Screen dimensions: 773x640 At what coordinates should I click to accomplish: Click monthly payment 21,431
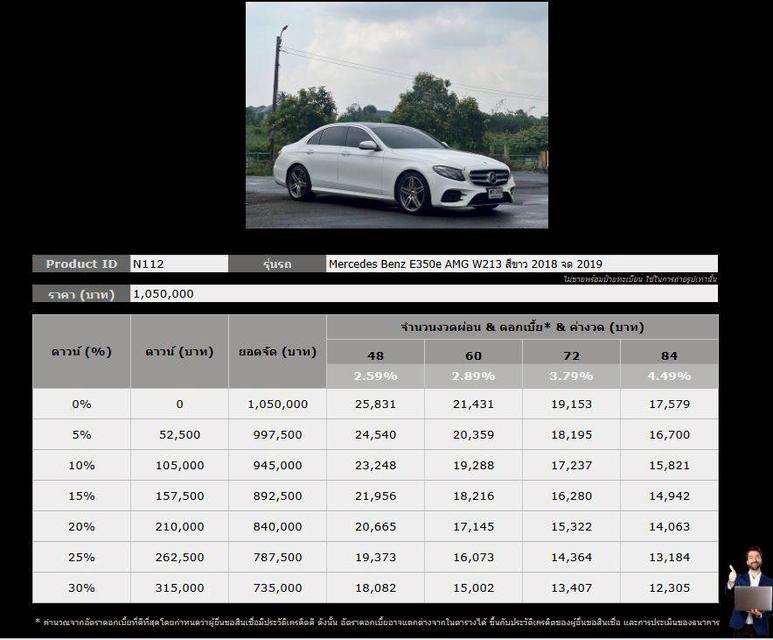coord(473,404)
